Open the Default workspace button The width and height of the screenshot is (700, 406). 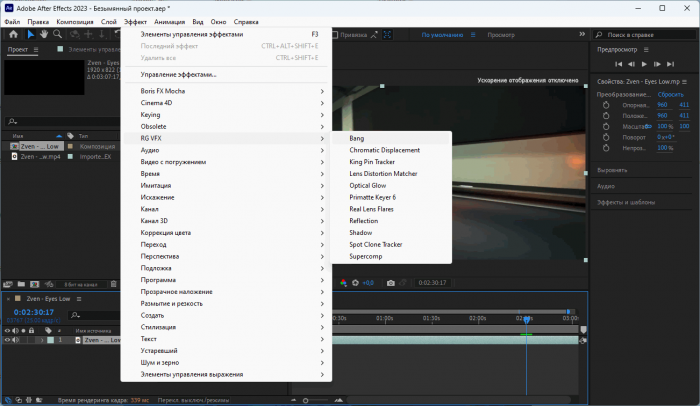pos(443,34)
